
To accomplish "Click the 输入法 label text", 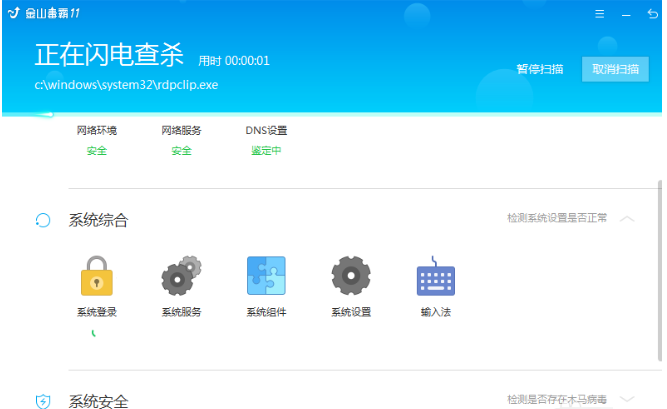I will (x=436, y=312).
